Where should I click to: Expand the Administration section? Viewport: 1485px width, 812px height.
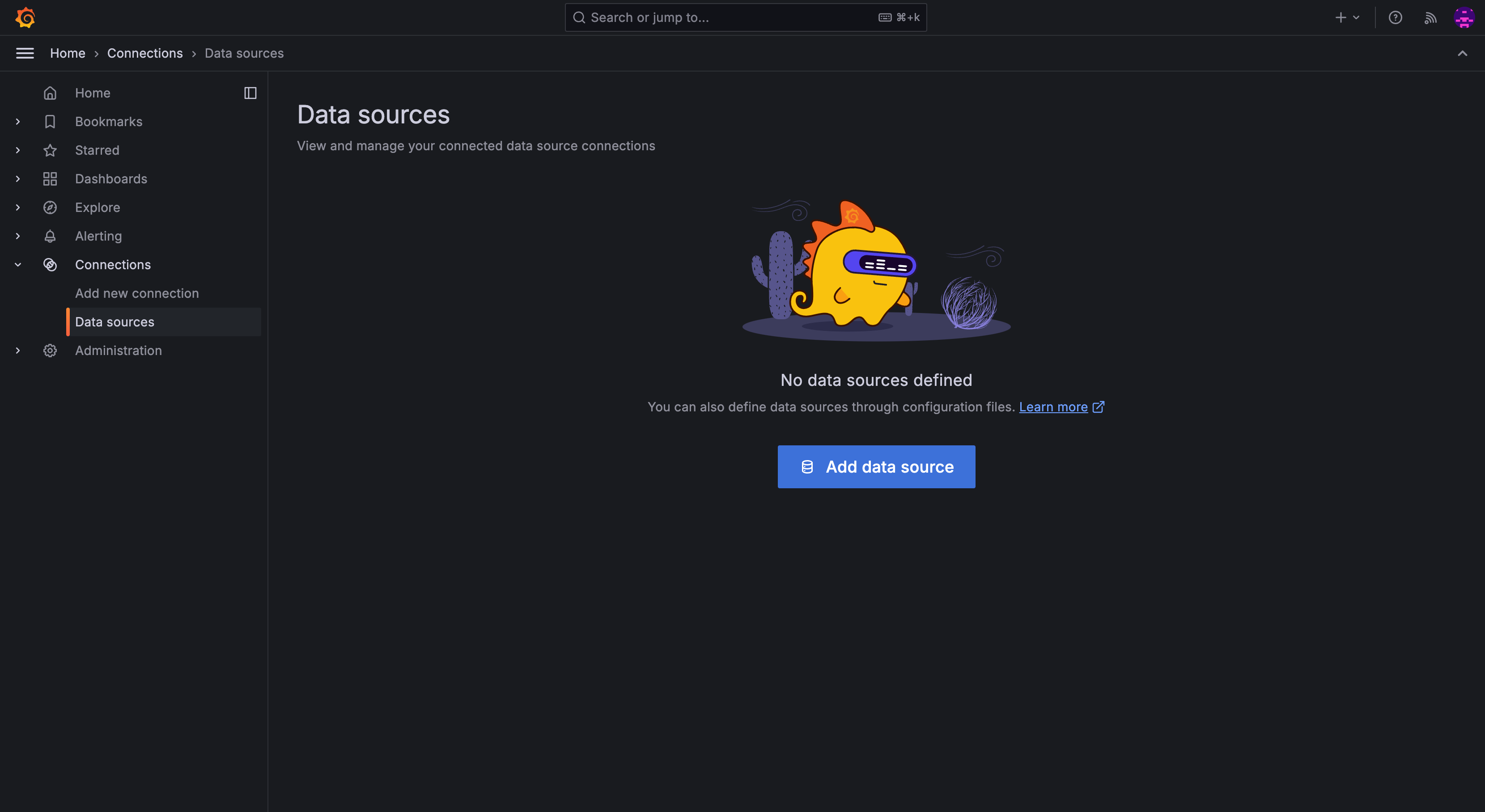pyautogui.click(x=18, y=351)
